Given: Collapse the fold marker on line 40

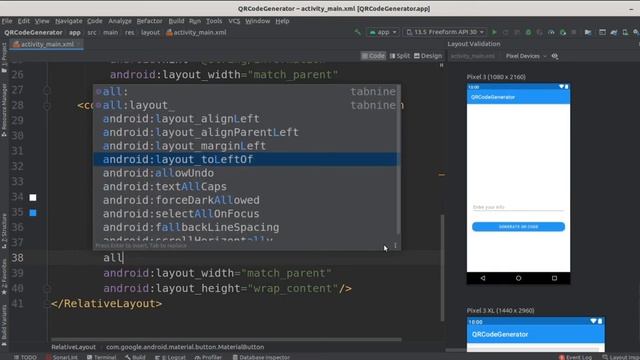Looking at the screenshot, I should coord(47,289).
